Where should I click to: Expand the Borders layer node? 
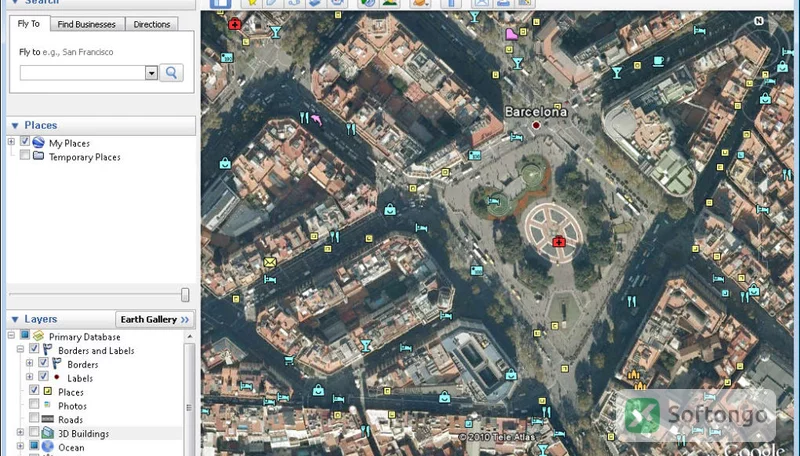point(30,363)
